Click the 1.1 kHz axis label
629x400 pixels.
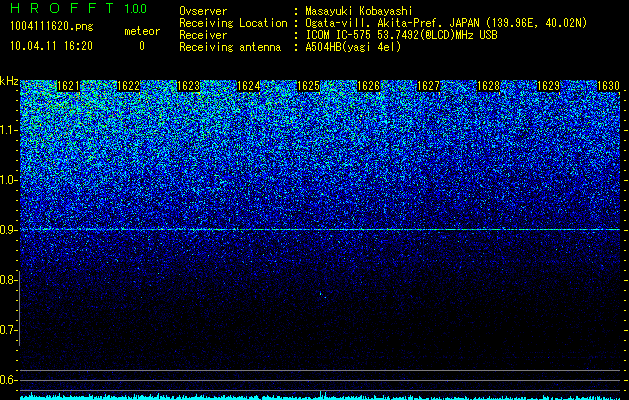pyautogui.click(x=8, y=130)
